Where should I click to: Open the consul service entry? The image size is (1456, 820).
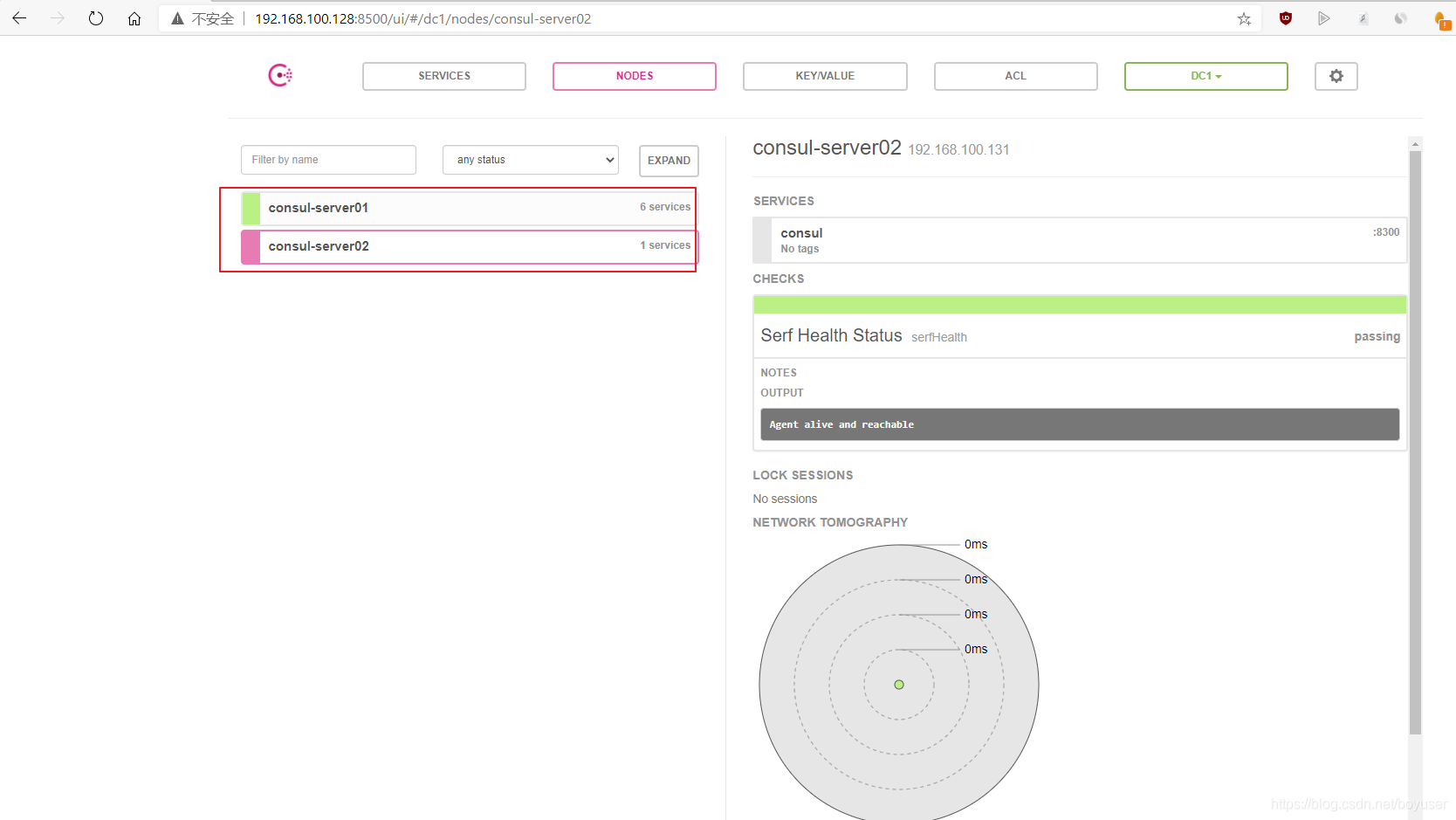(x=1080, y=240)
